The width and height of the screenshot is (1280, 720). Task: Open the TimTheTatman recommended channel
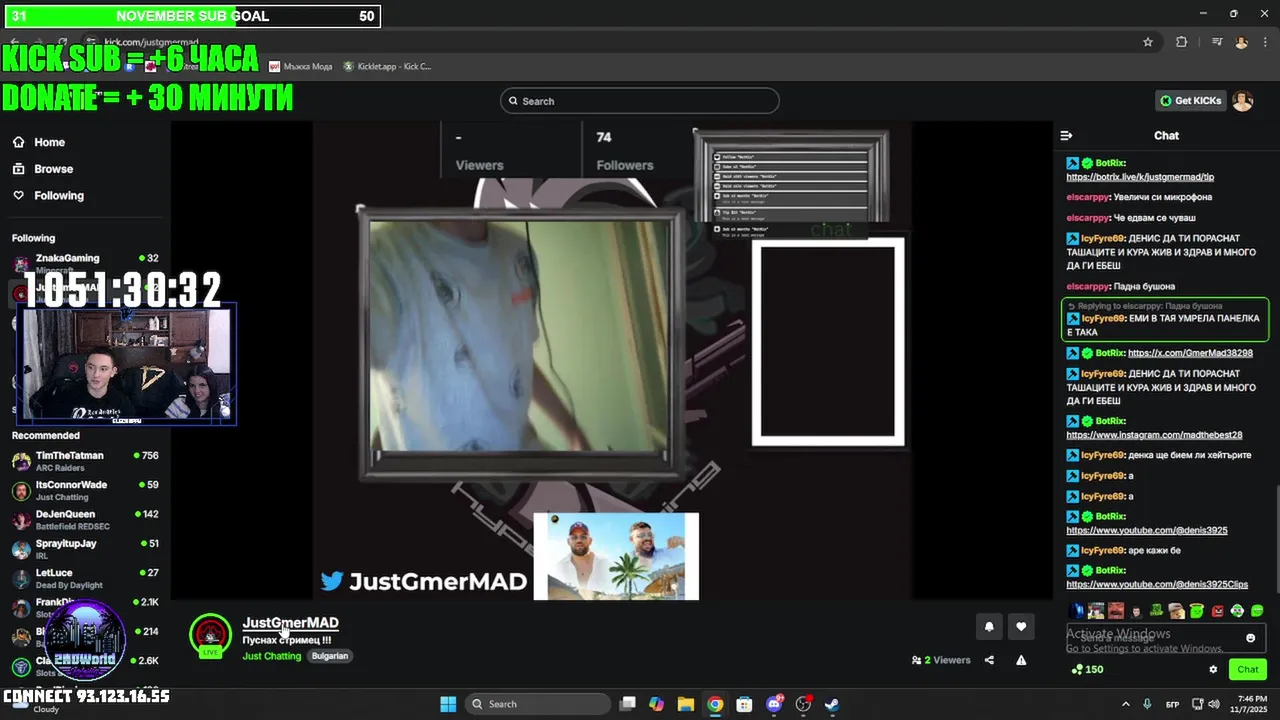coord(85,461)
